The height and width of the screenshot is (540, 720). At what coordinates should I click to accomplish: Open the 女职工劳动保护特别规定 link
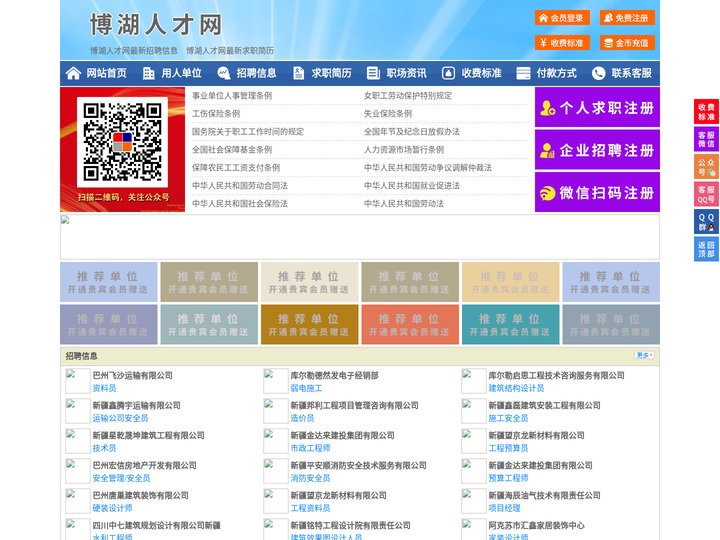click(408, 96)
